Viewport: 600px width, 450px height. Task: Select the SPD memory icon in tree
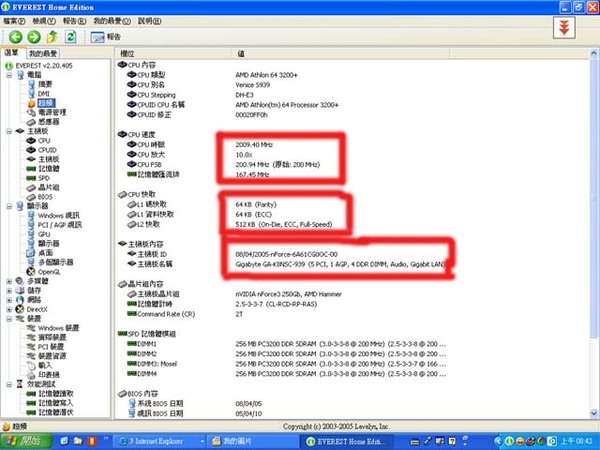[x=31, y=178]
